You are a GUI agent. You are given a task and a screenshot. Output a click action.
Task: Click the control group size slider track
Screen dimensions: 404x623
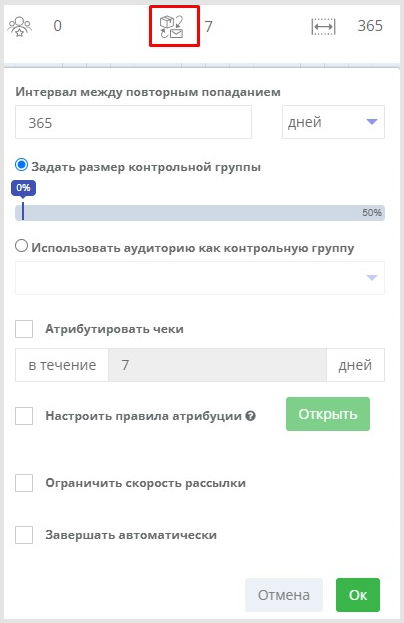(200, 213)
